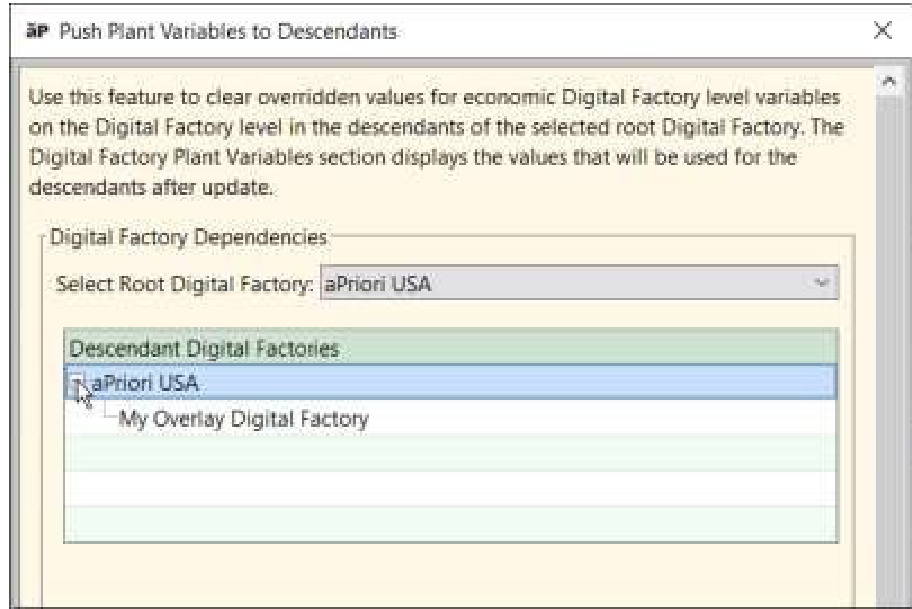This screenshot has height=609, width=912.
Task: Click first empty row below My Overlay Digital Factory
Action: pyautogui.click(x=450, y=453)
